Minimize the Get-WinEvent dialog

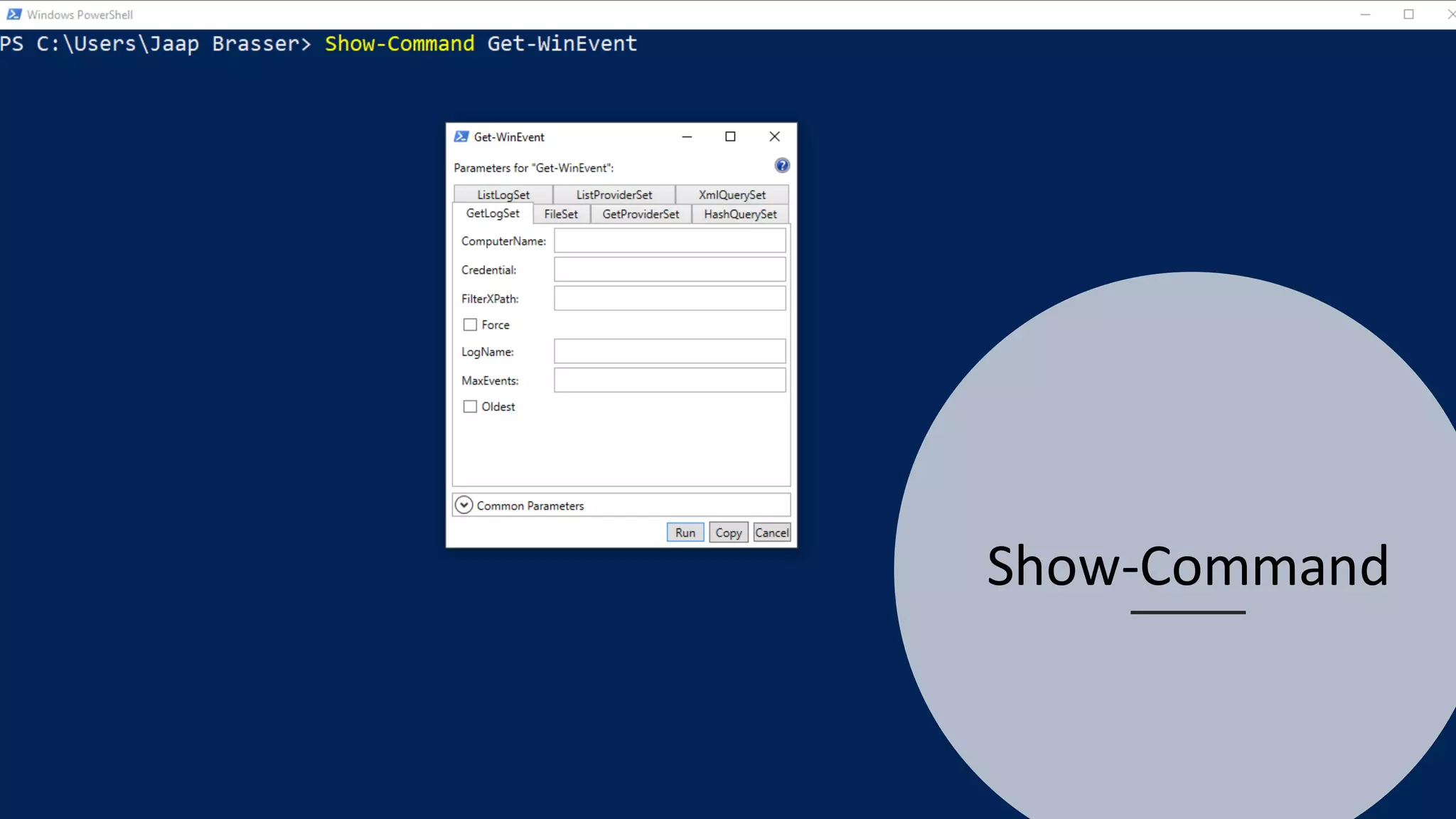tap(687, 136)
